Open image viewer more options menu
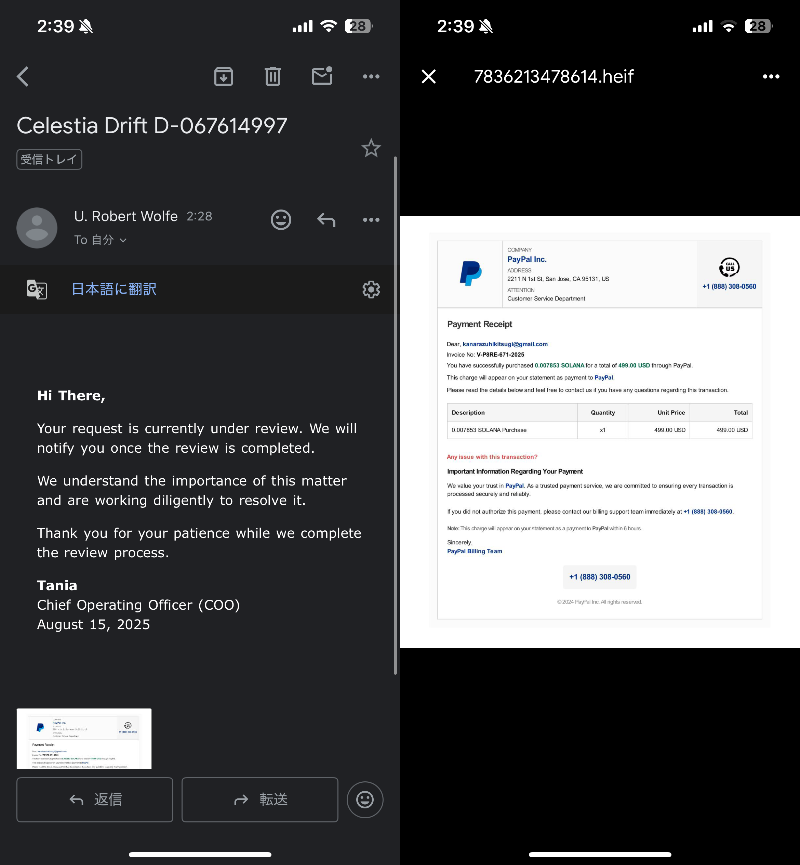This screenshot has height=865, width=800. [771, 77]
